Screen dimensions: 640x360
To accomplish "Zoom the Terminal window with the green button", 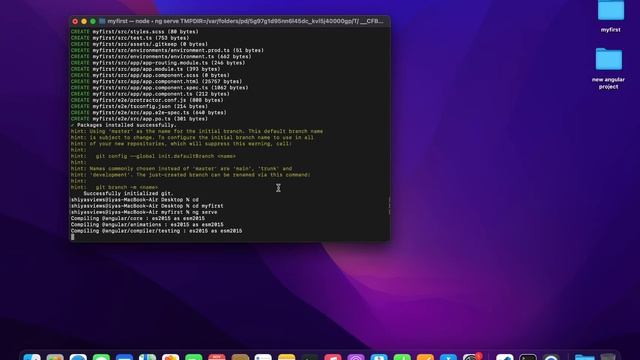I will 93,21.
